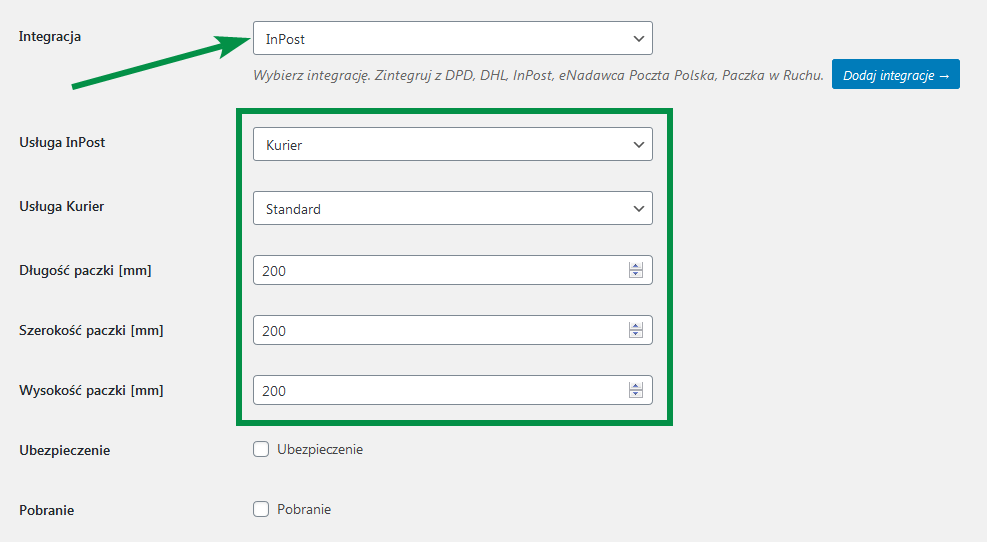Click the chevron arrow beside Standard
Viewport: 987px width, 542px height.
(x=638, y=209)
